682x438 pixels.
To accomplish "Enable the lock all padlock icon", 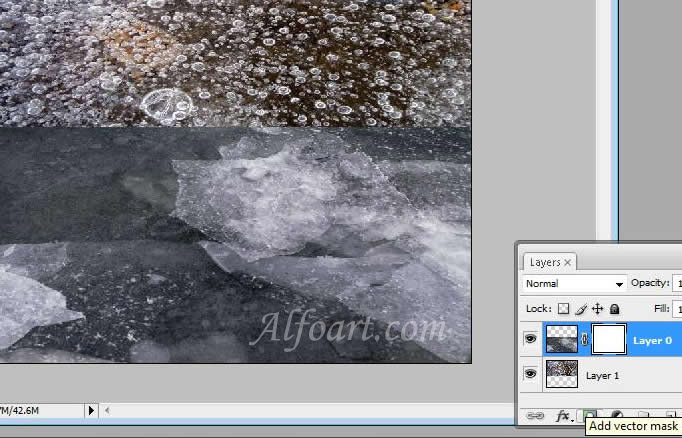I will pyautogui.click(x=614, y=309).
